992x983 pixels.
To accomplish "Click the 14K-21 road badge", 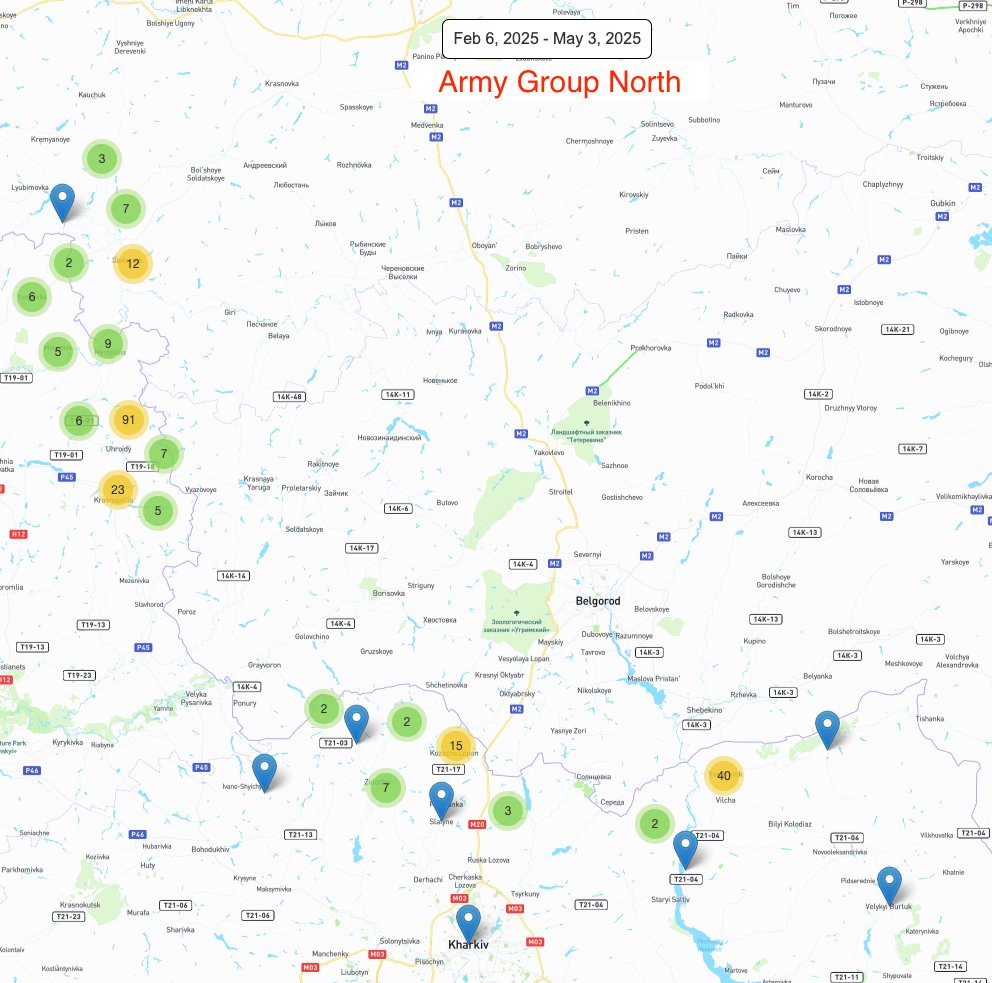I will coord(897,330).
